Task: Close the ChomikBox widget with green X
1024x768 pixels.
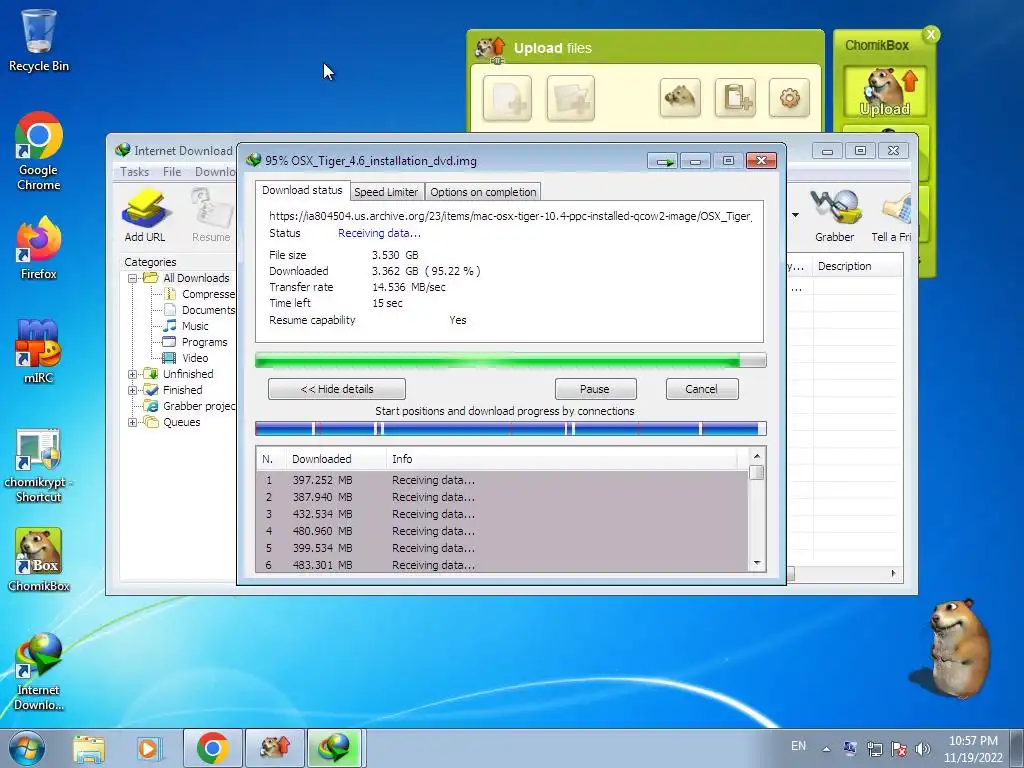Action: pyautogui.click(x=931, y=35)
